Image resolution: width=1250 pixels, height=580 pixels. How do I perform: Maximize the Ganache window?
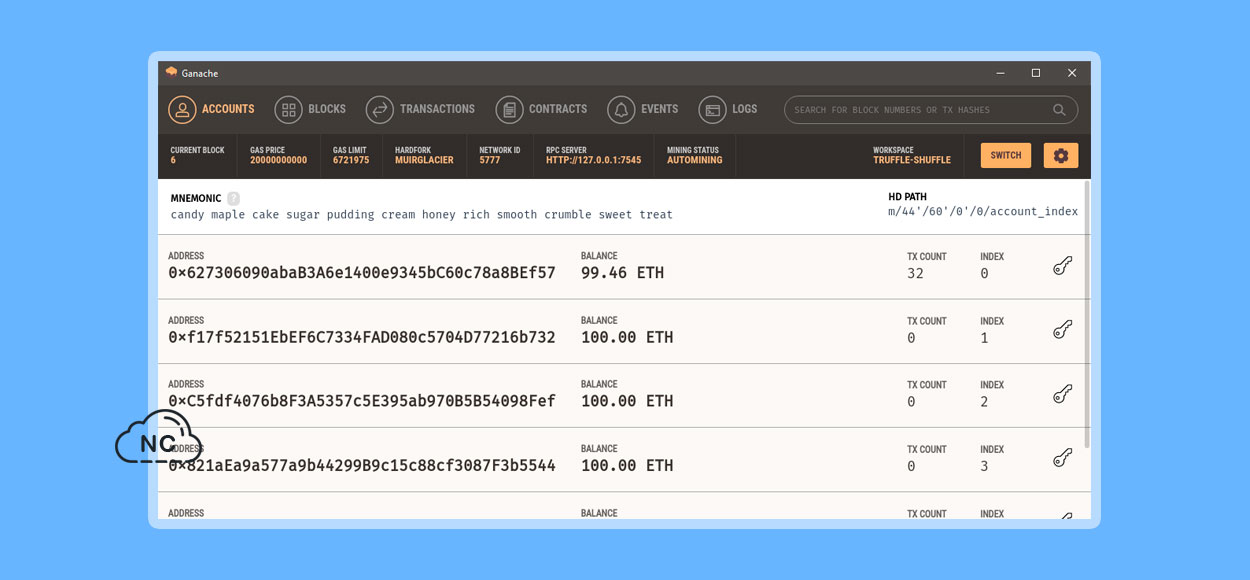(1036, 73)
